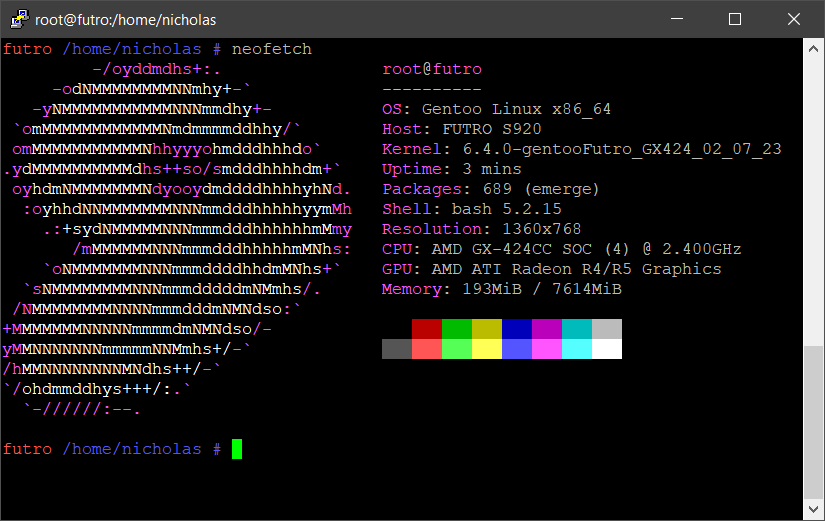Click the title bar text 'root@futro:/home/nicholas'

pos(125,19)
